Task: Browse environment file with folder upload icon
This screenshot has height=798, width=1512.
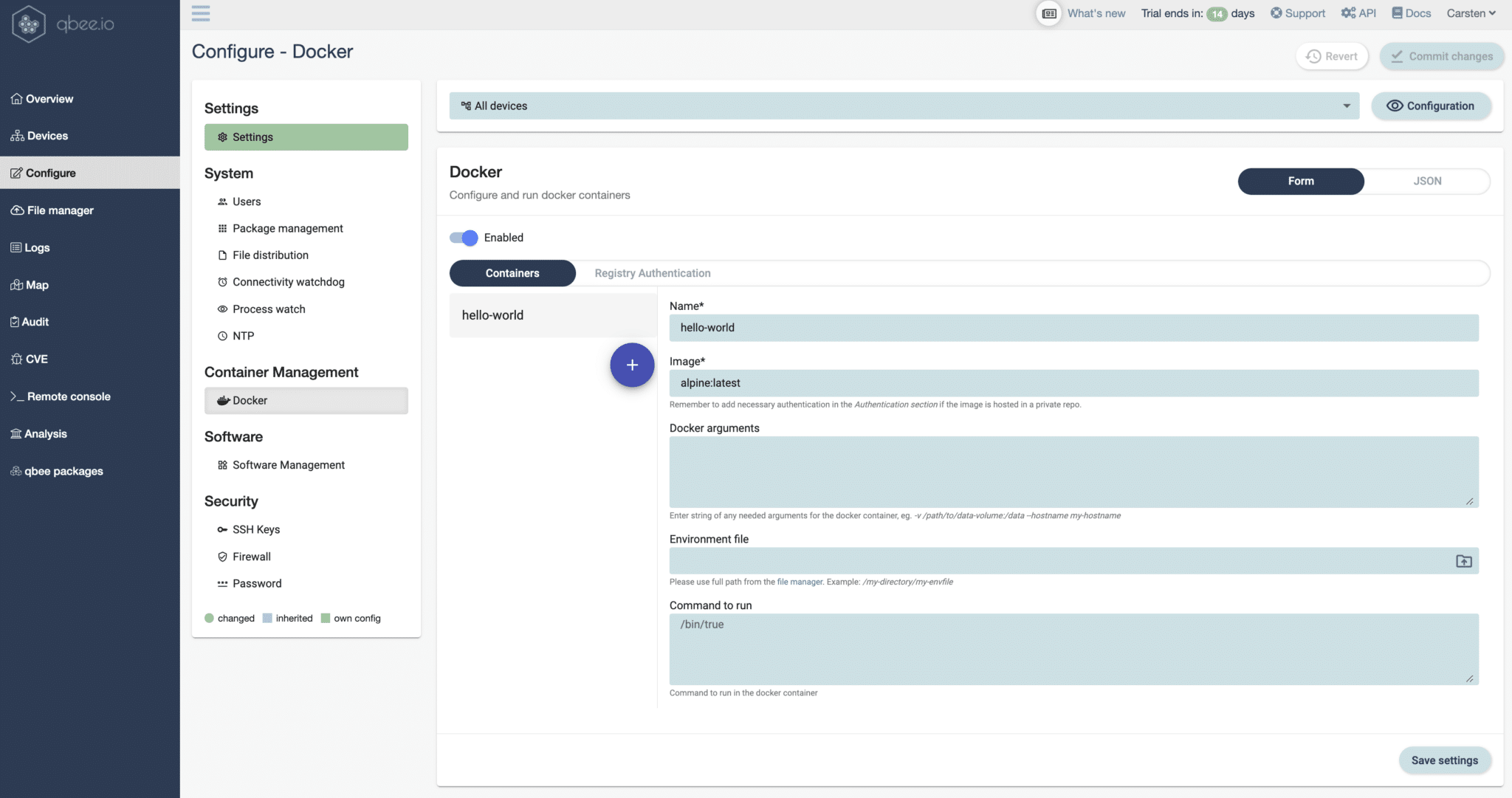Action: click(1463, 561)
